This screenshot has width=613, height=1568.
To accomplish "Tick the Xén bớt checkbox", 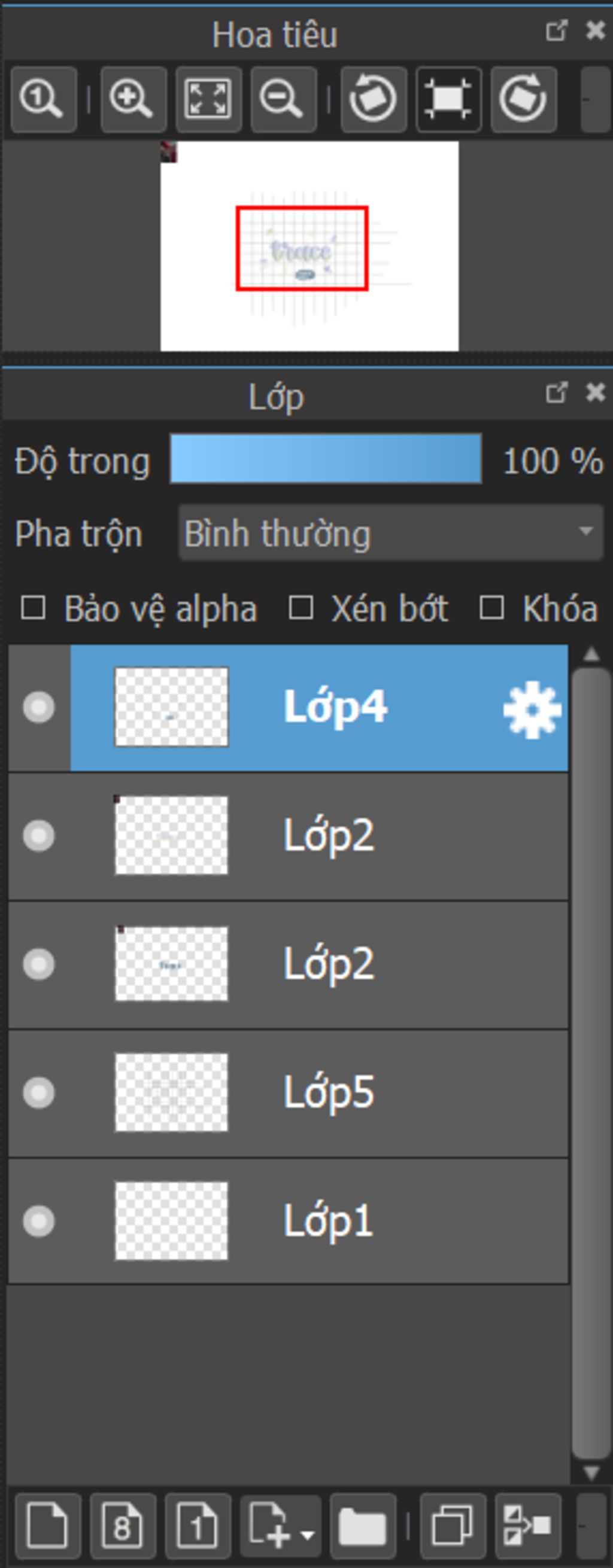I will click(301, 607).
